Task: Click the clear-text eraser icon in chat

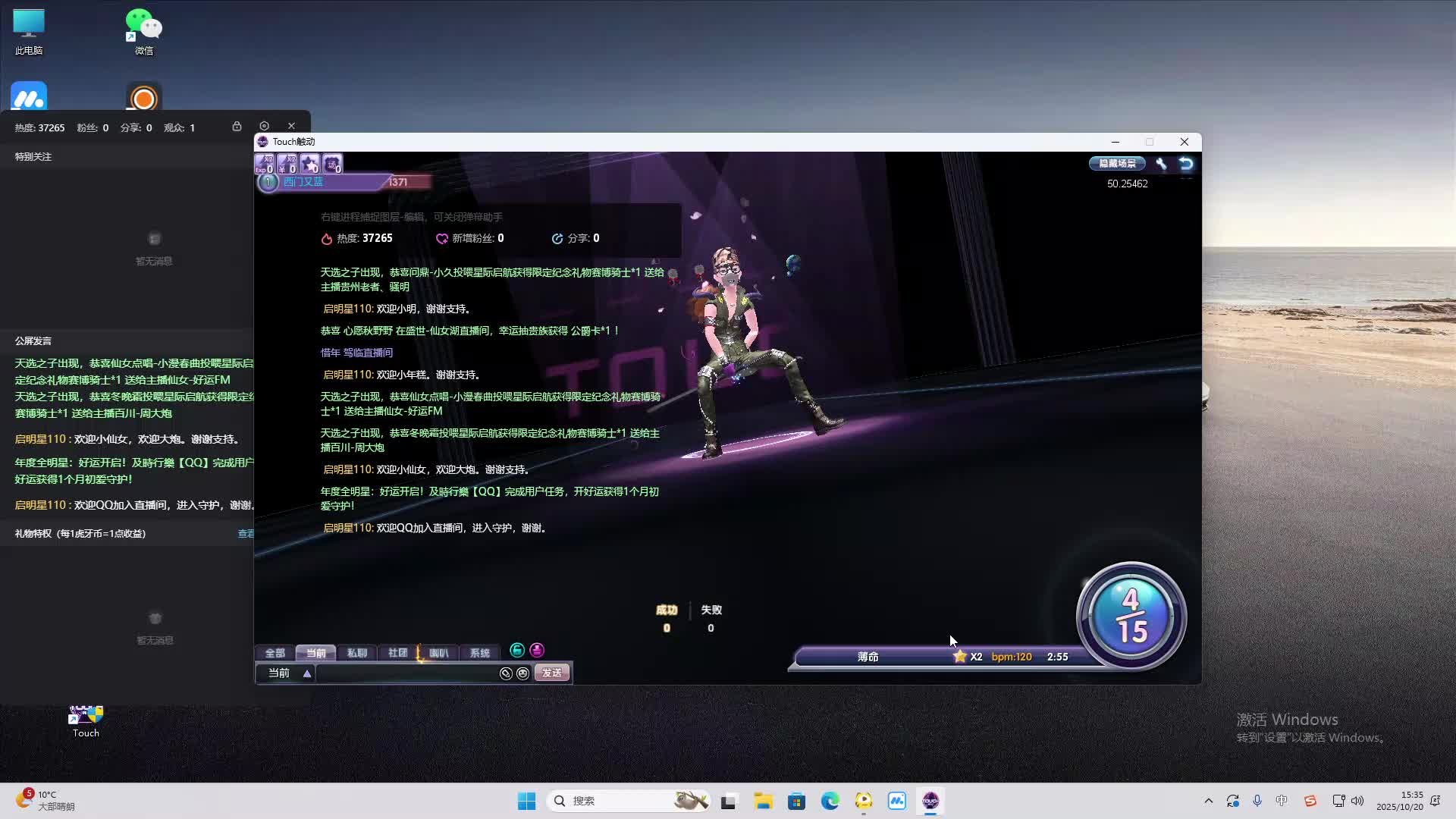Action: [x=506, y=673]
